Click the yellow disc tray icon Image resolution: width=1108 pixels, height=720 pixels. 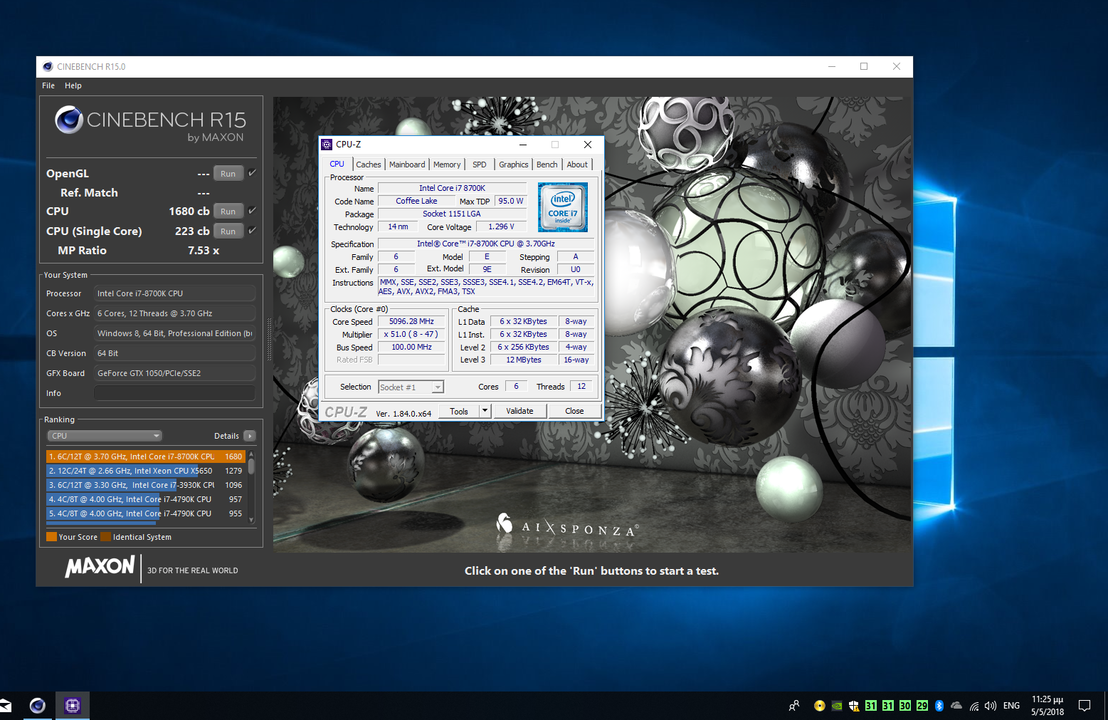tap(819, 705)
